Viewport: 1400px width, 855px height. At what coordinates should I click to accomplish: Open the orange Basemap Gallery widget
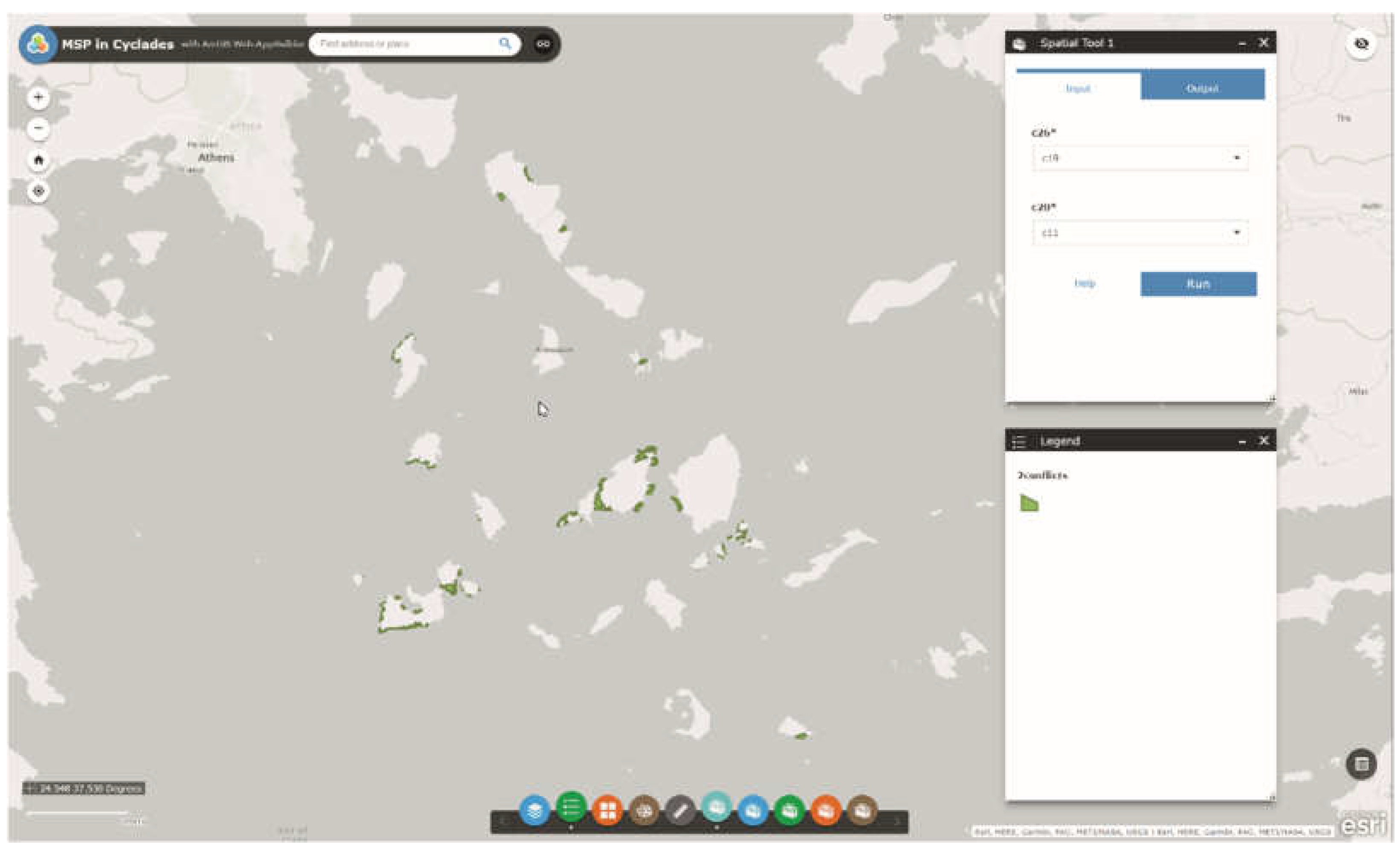click(x=607, y=811)
